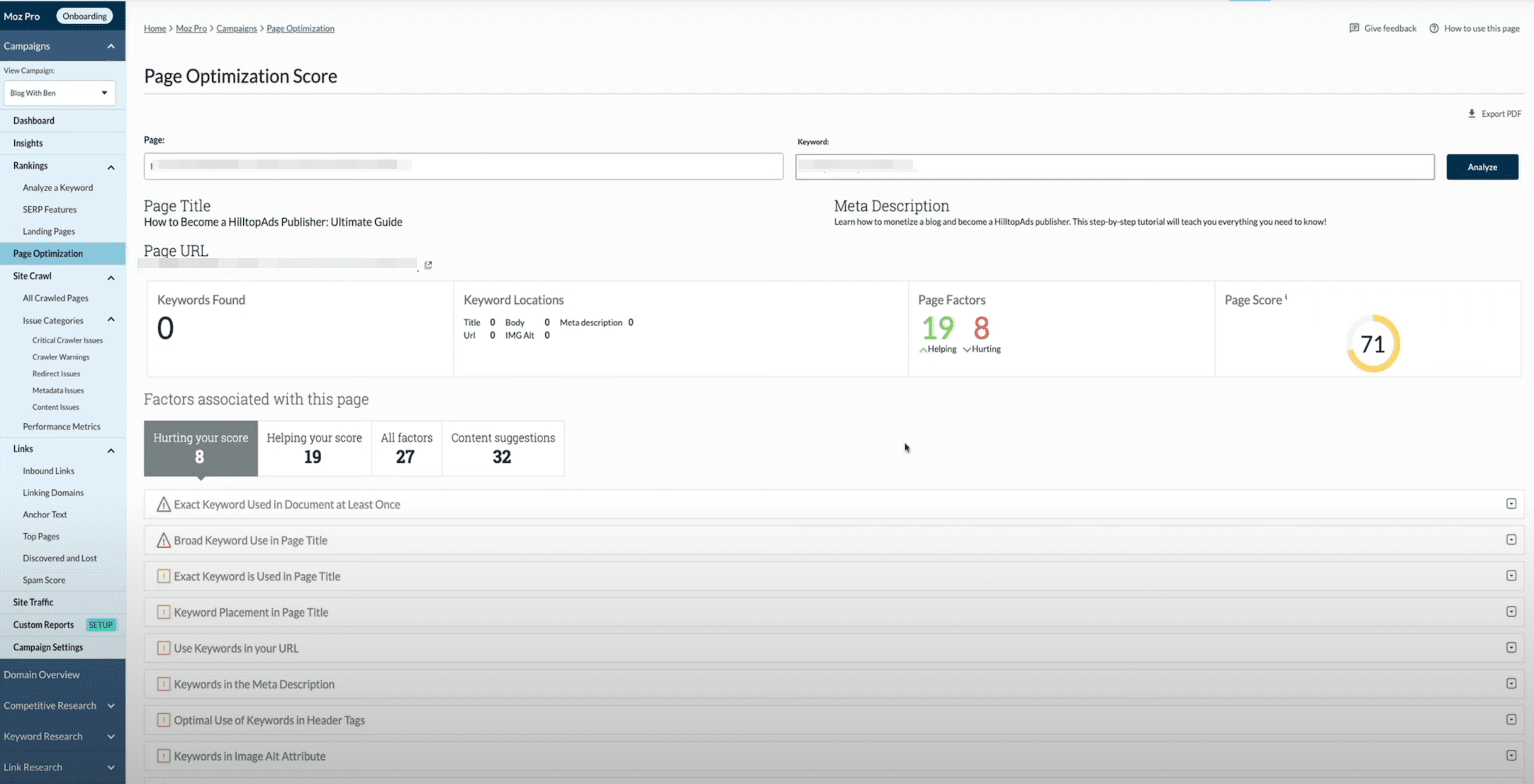
Task: Click the Page Score 71 circular gauge
Action: (1372, 344)
